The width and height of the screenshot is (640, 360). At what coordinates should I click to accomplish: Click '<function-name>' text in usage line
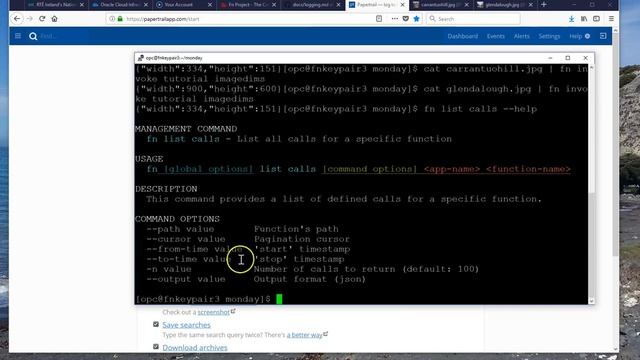tap(528, 169)
